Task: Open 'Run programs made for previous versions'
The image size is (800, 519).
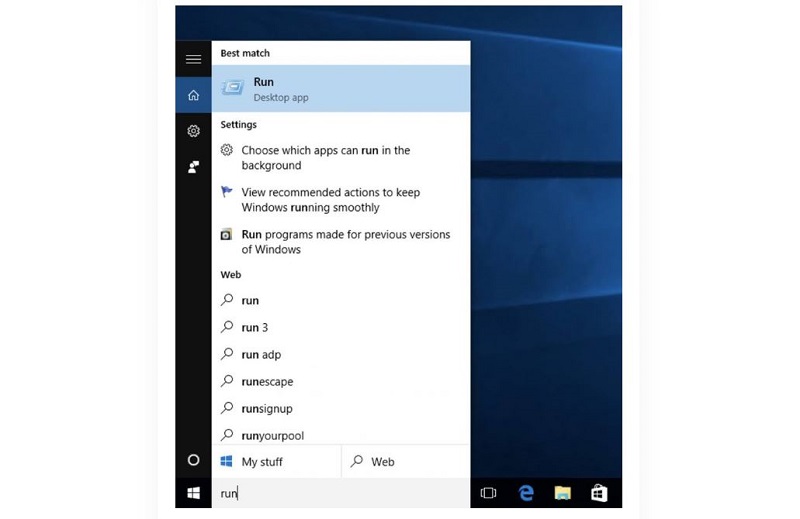Action: 341,242
